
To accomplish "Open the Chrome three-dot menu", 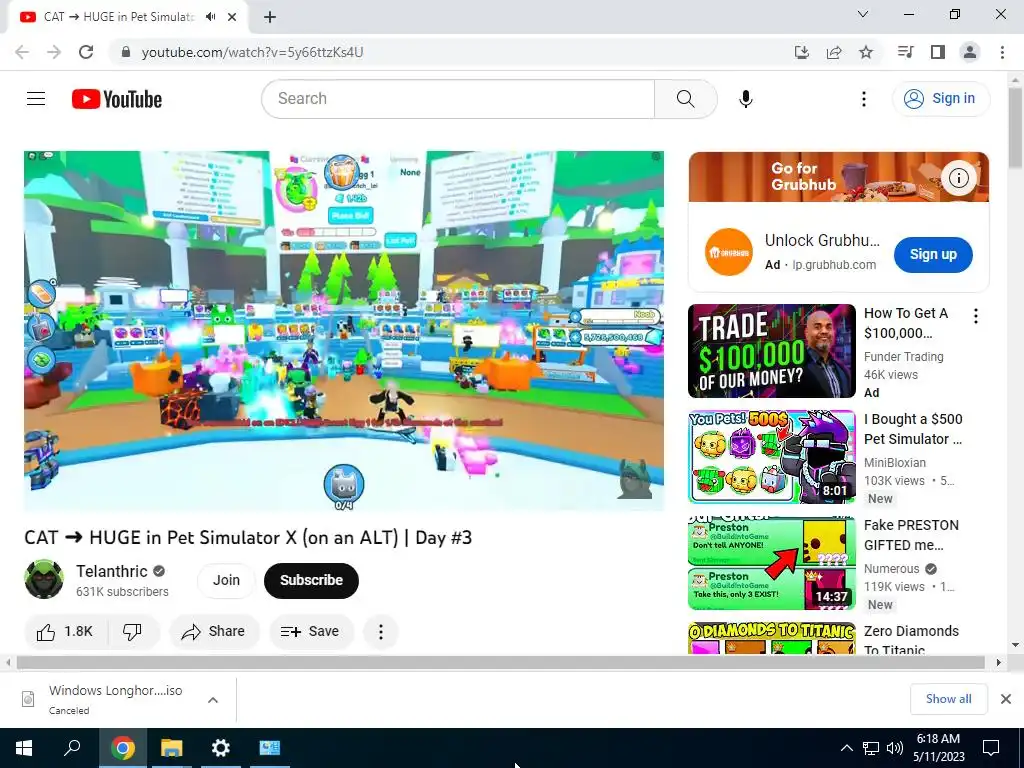I will point(1002,52).
